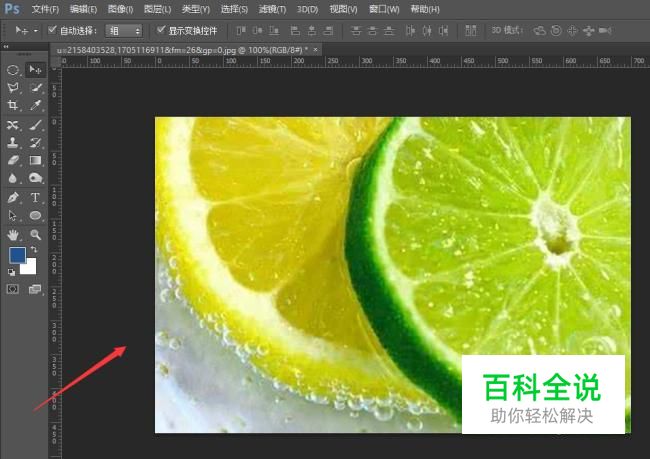This screenshot has height=459, width=650.
Task: Select the Elliptical Marquee tool
Action: click(x=12, y=70)
